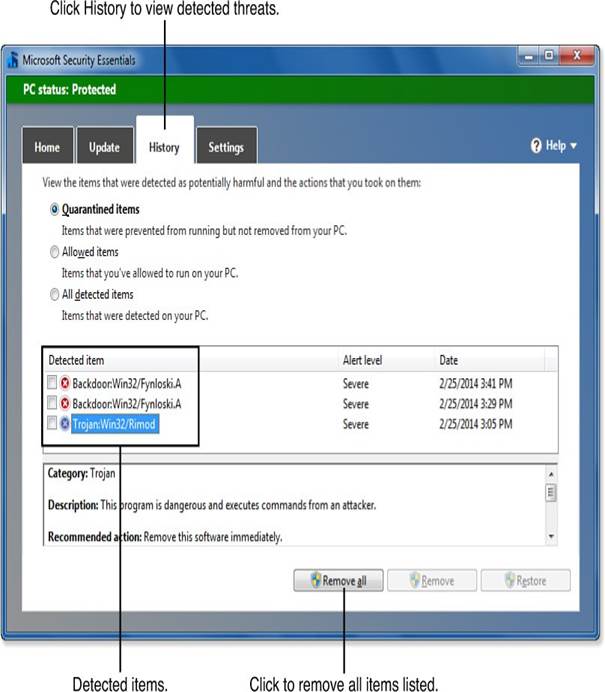This screenshot has height=692, width=605.
Task: Click the red threat icon beside the 3:41 PM Backdoor entry
Action: coord(65,383)
